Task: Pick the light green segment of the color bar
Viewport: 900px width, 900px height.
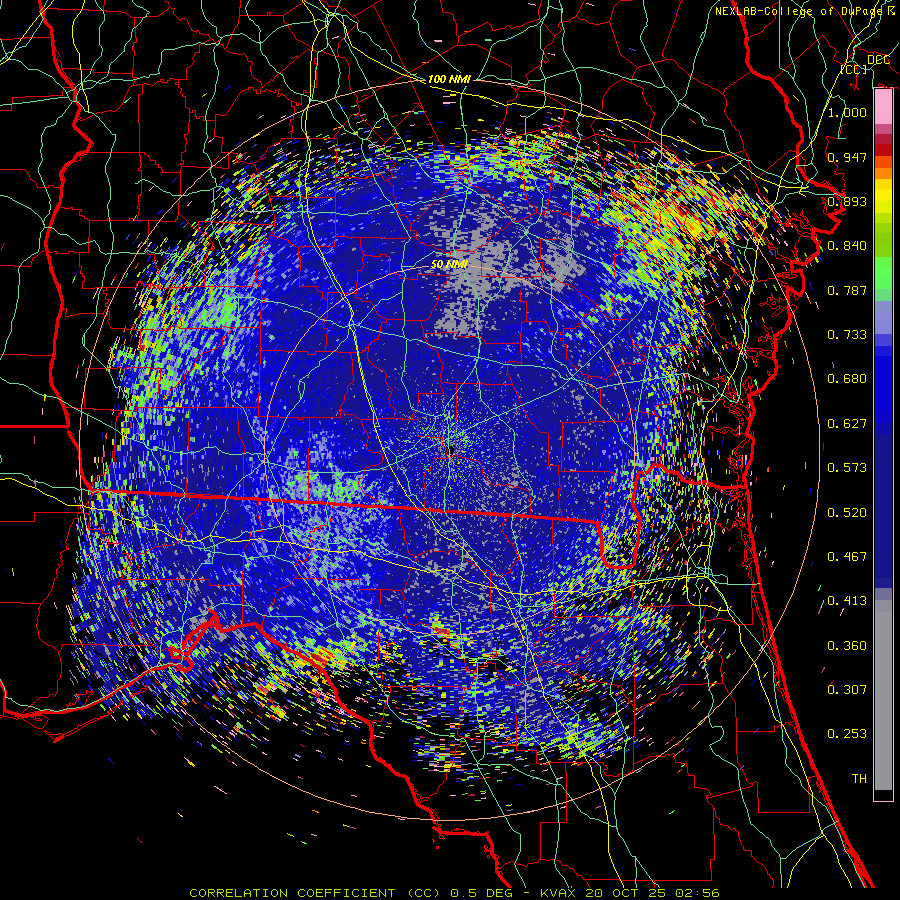Action: tap(883, 273)
